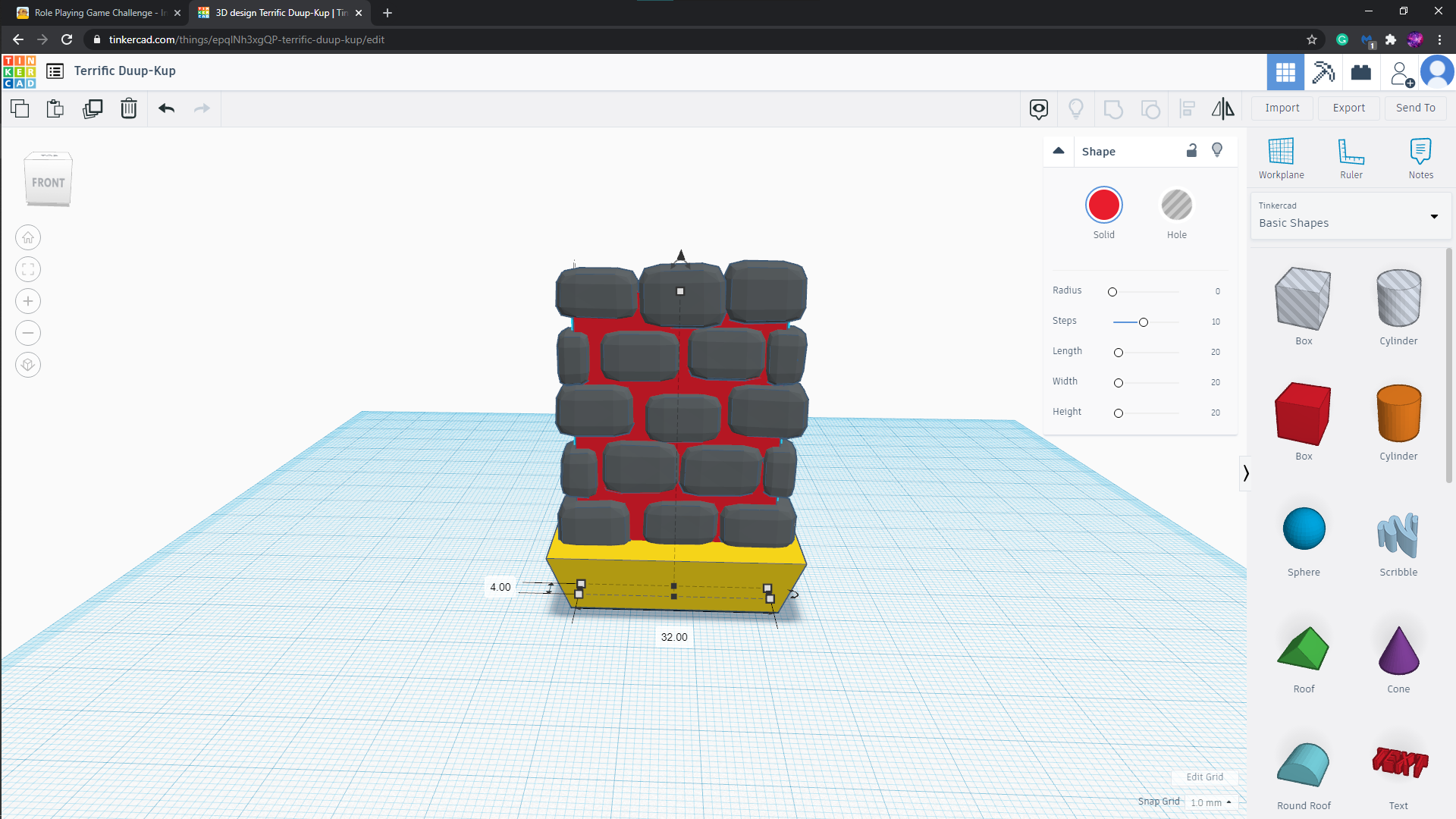1456x819 pixels.
Task: Click the Edit Grid button
Action: 1204,777
